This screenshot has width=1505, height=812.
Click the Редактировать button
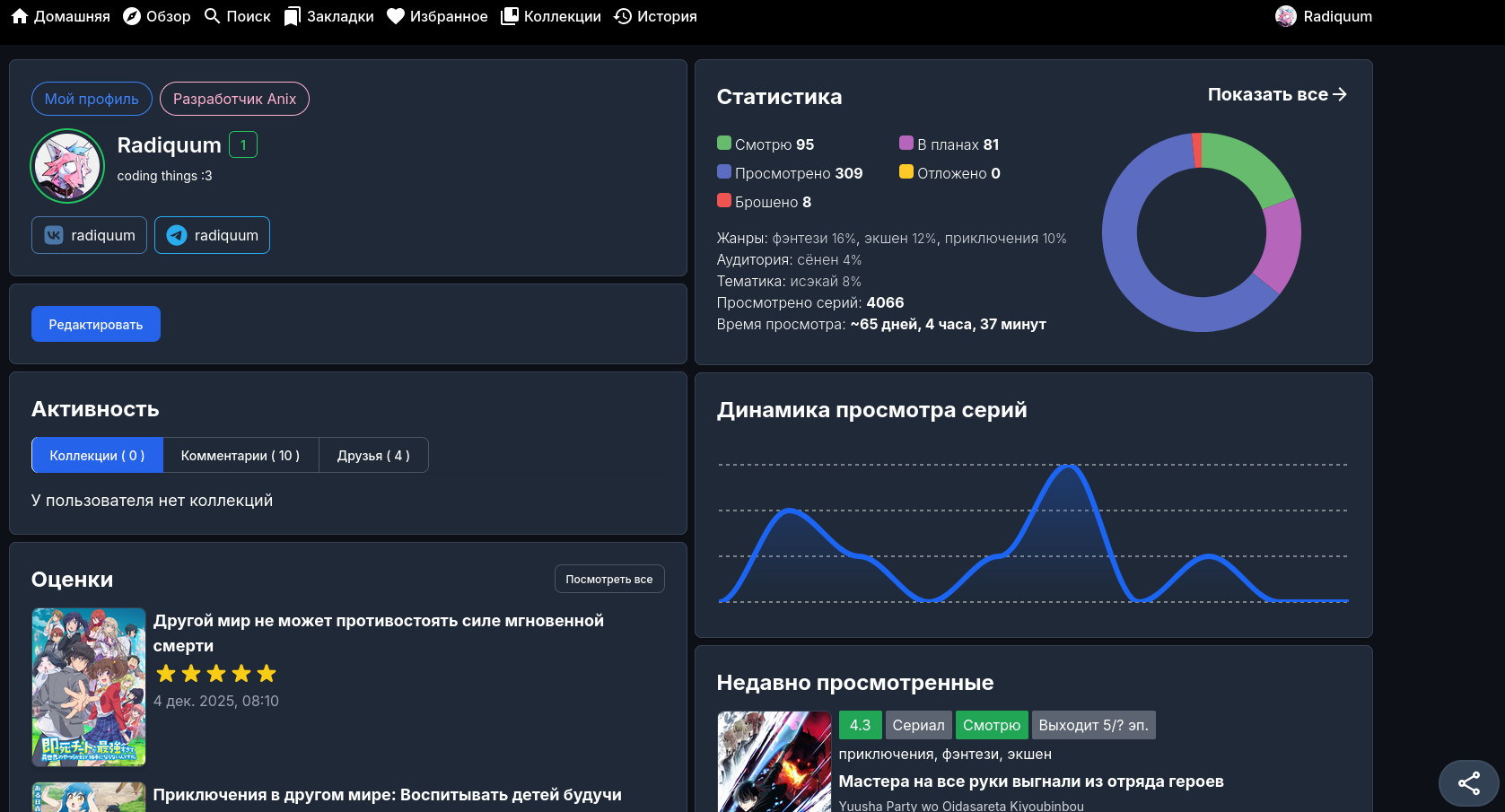96,324
